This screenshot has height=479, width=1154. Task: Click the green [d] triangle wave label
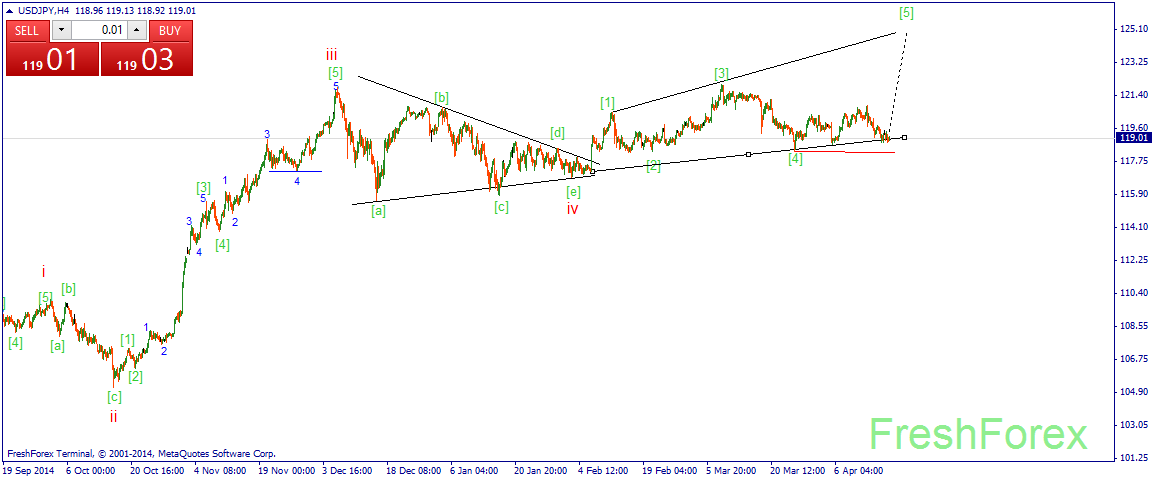tap(557, 133)
